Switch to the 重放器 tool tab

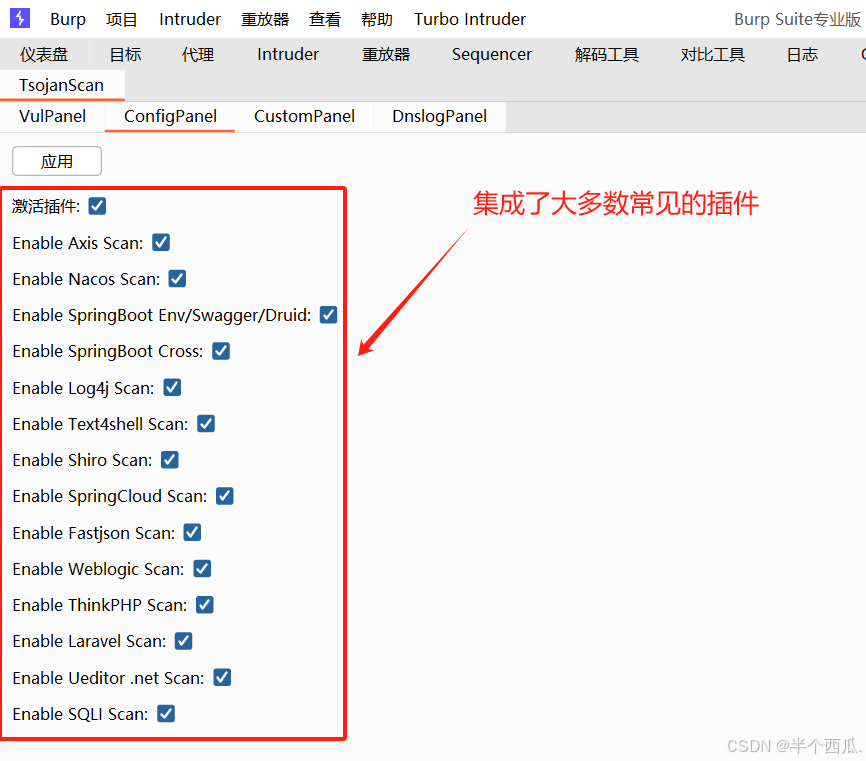coord(386,54)
